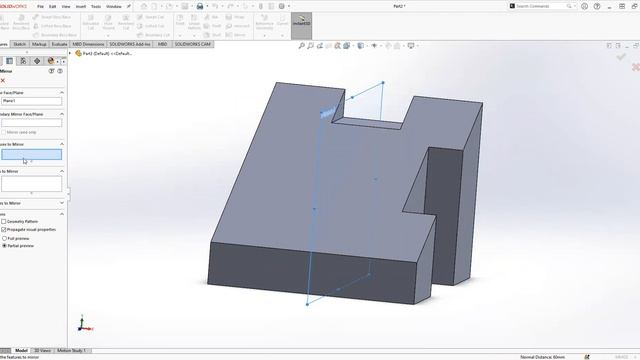This screenshot has height=360, width=640.
Task: Expand the Part2 flyout tree node
Action: pyautogui.click(x=70, y=53)
